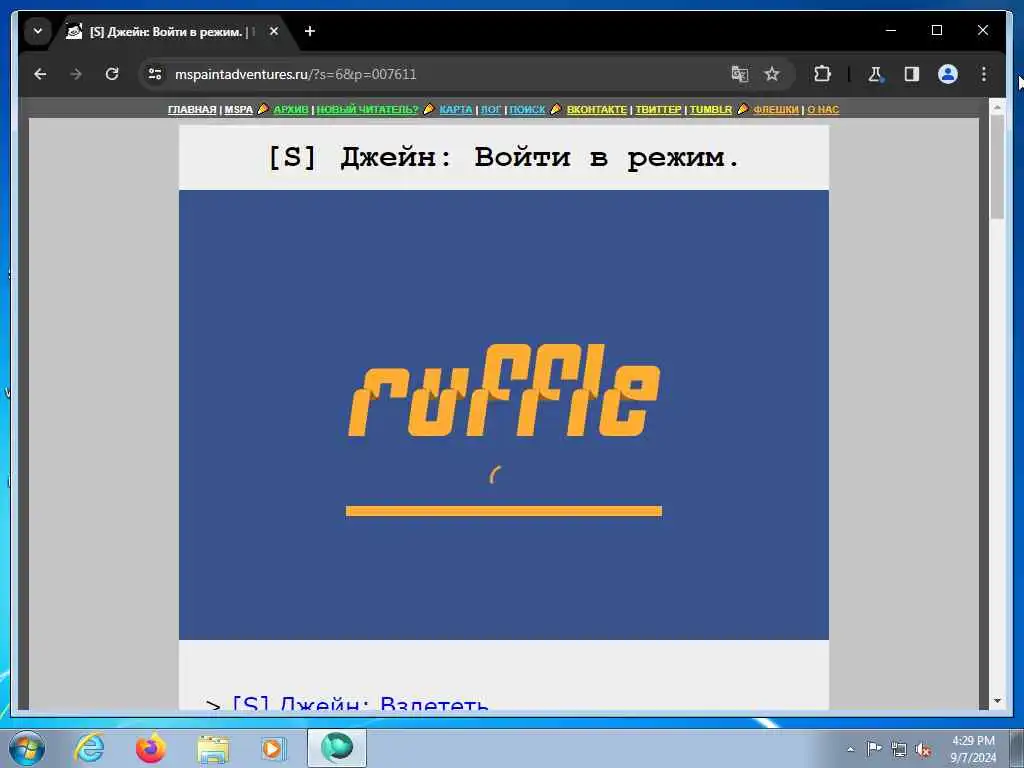Click the vertical scrollbar thumb

click(997, 167)
